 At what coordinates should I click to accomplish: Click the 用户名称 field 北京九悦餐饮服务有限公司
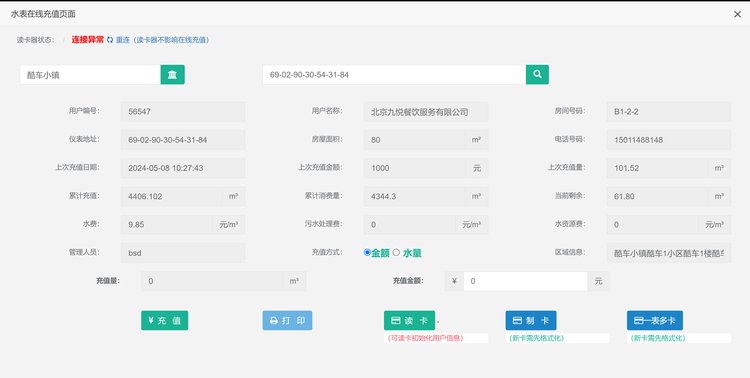tap(426, 111)
